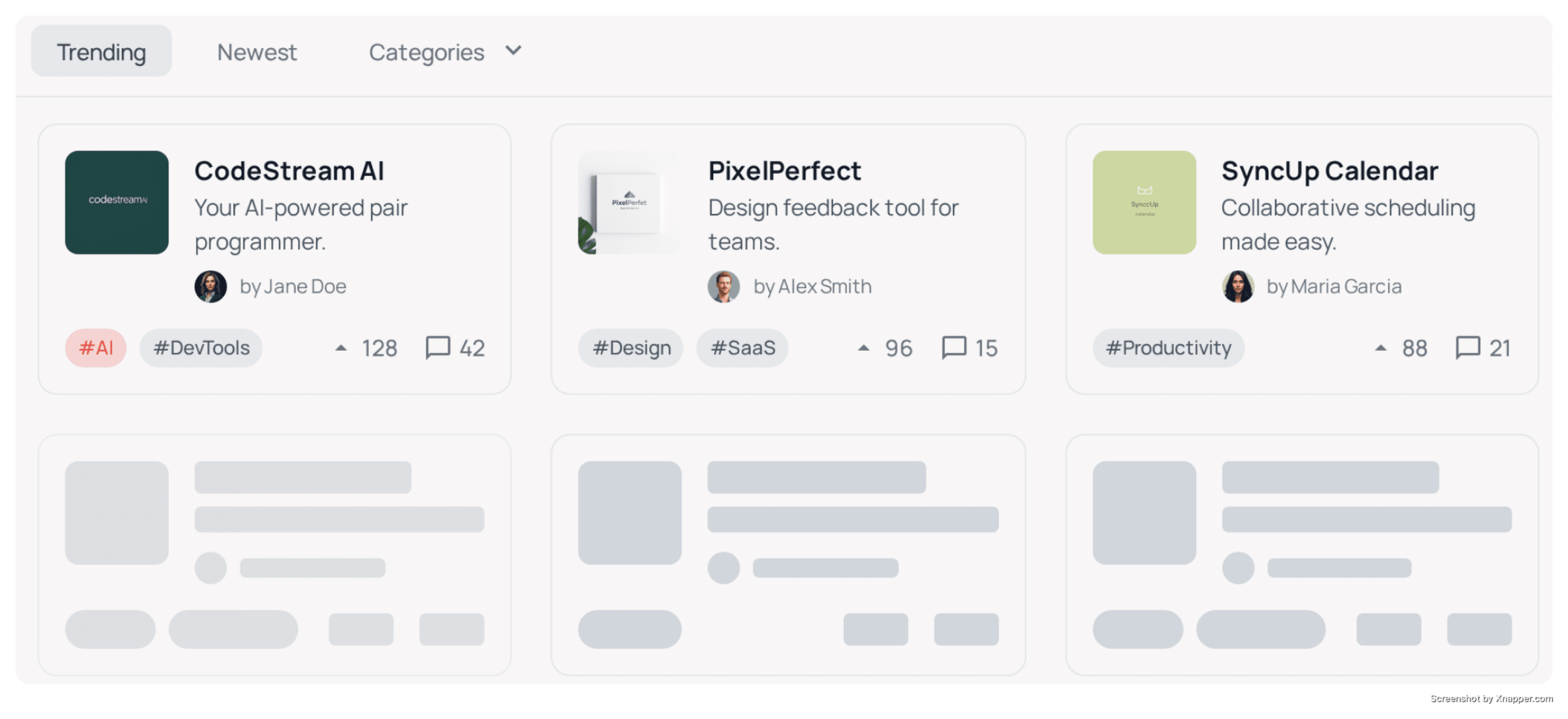
Task: Click Alex Smith's avatar
Action: click(724, 286)
